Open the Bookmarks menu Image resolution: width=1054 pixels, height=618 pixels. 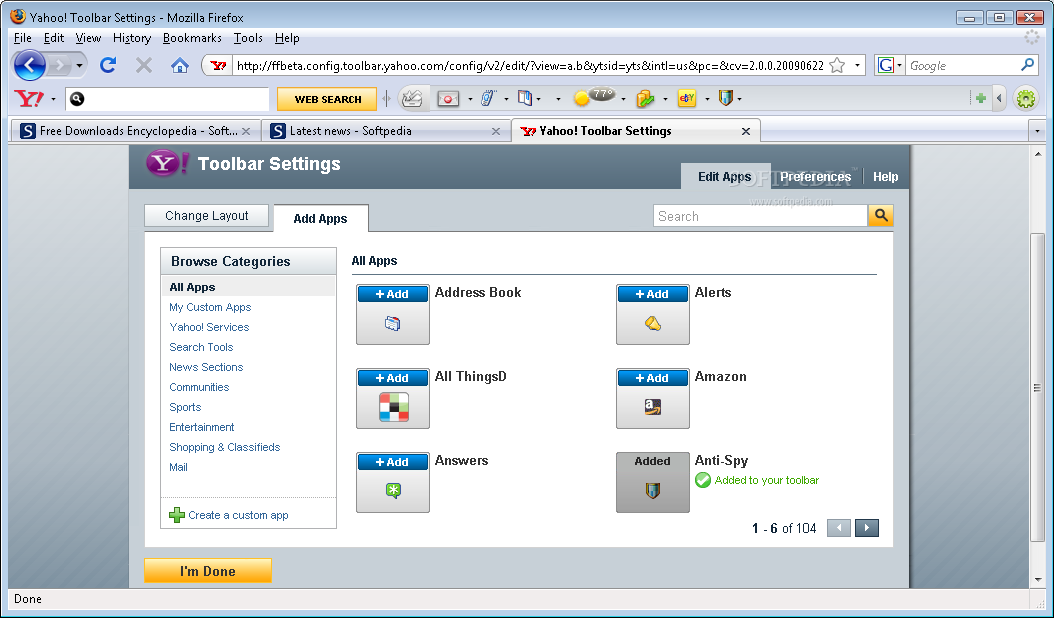[x=192, y=38]
